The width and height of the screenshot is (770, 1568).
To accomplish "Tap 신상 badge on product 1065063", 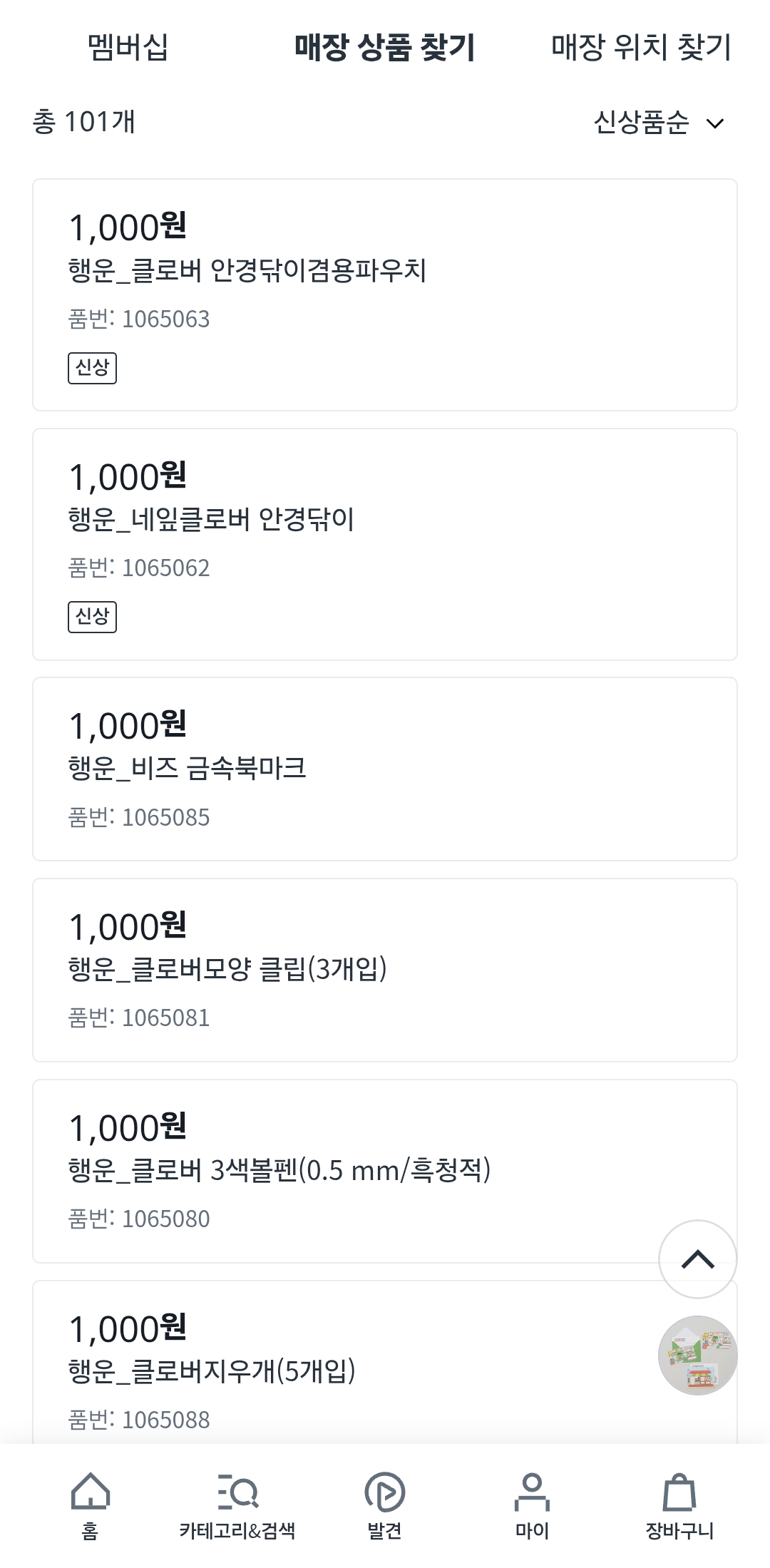I will [x=92, y=368].
